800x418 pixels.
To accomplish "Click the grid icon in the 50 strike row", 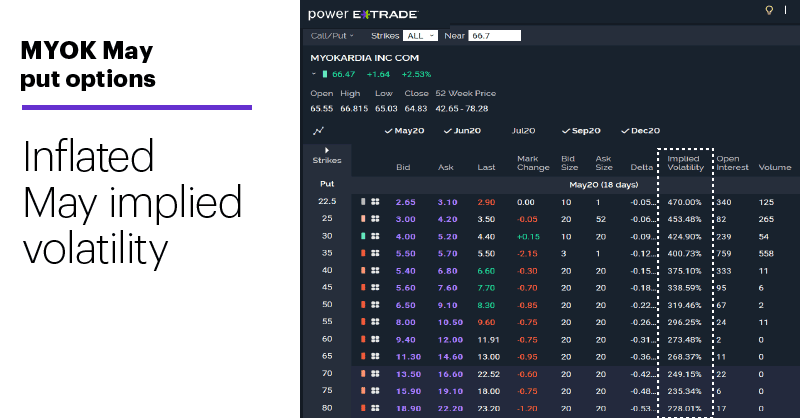I will 375,305.
